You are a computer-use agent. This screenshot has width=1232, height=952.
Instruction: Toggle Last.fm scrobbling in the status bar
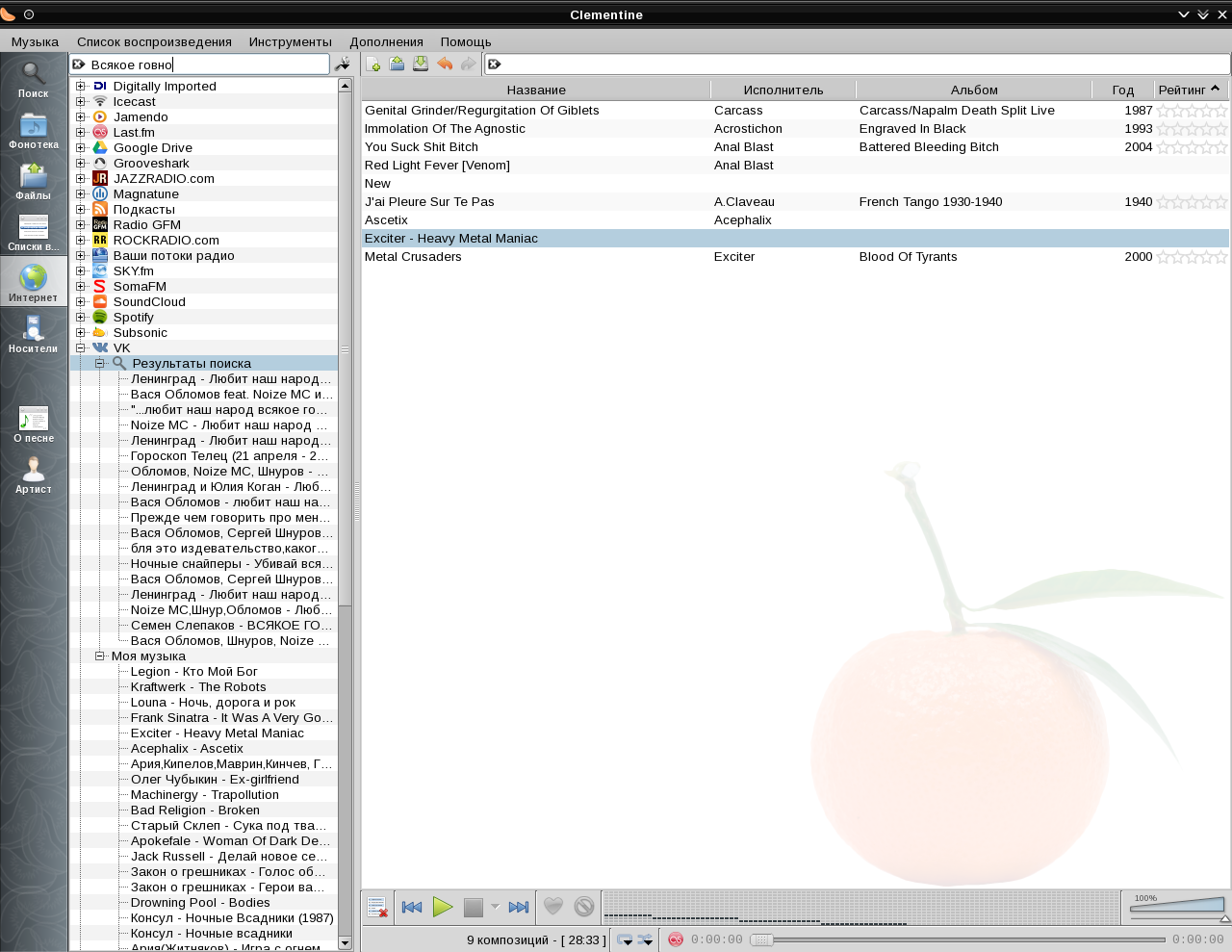676,939
